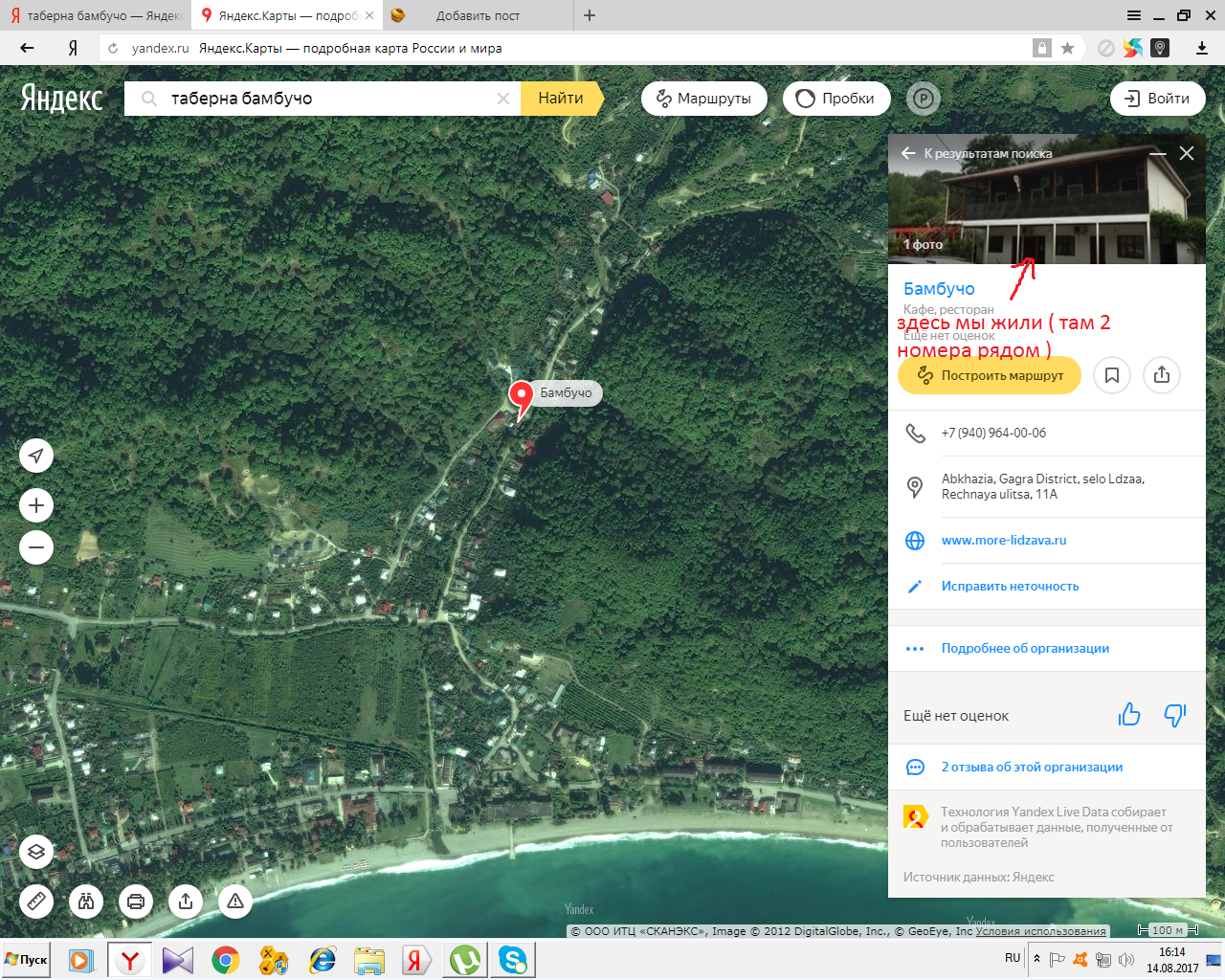Click the volume speaker tray icon
This screenshot has height=980, width=1225.
1126,959
